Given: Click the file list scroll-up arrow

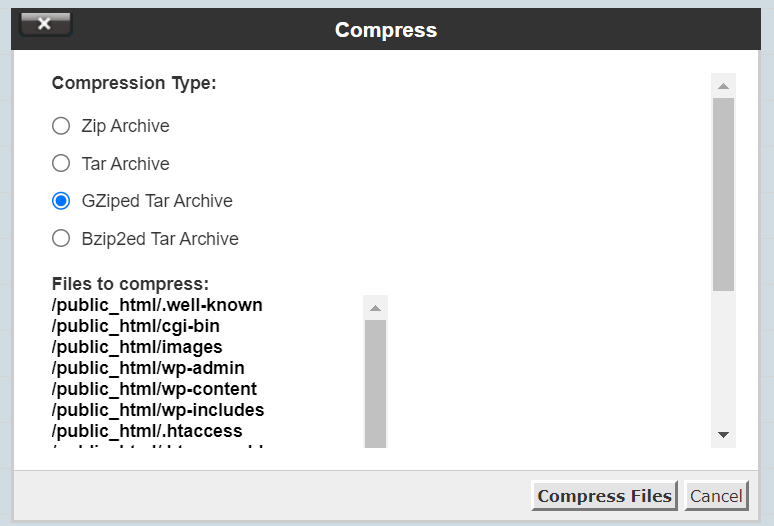Looking at the screenshot, I should pos(375,308).
